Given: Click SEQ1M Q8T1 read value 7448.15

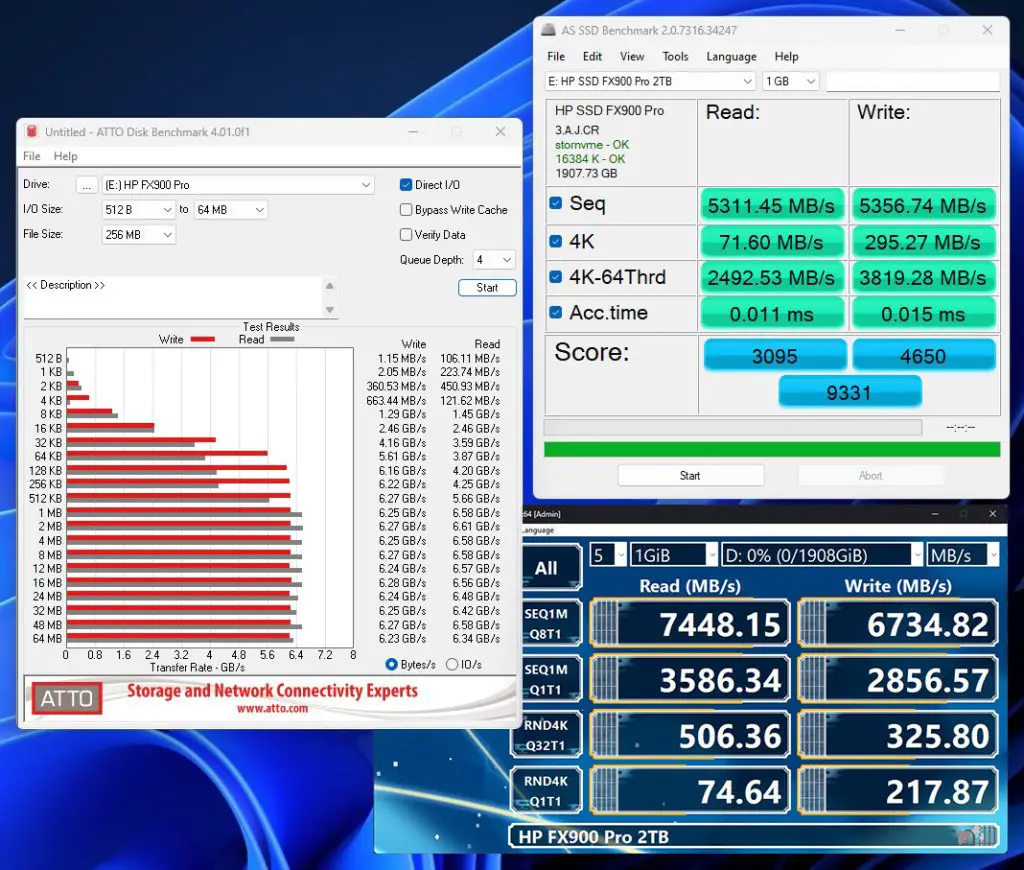Looking at the screenshot, I should click(690, 624).
